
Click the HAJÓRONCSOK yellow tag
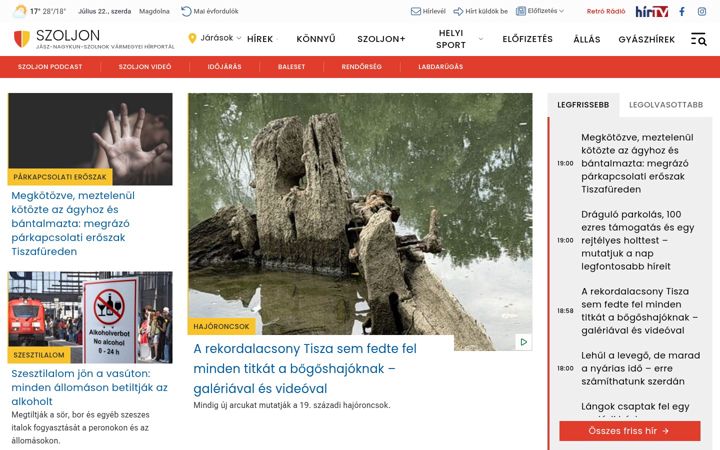pyautogui.click(x=221, y=326)
